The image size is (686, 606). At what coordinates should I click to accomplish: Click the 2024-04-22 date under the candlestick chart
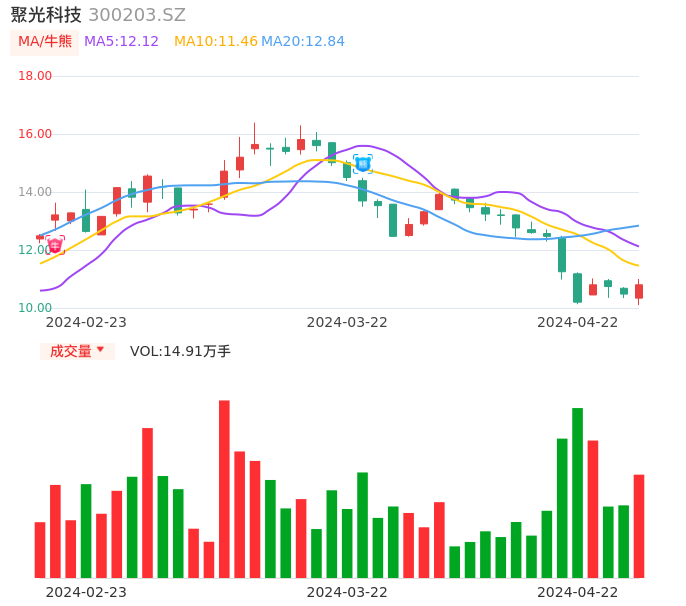point(578,323)
